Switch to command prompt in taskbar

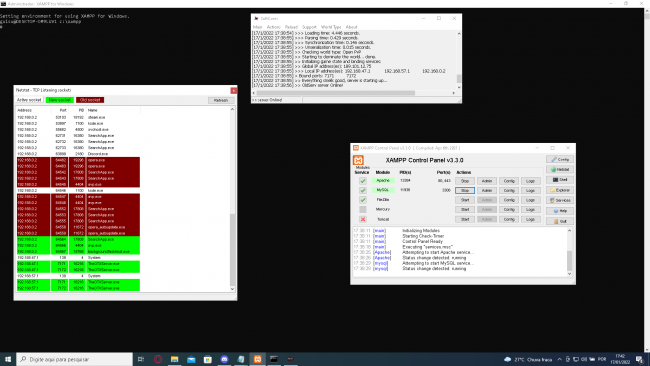pyautogui.click(x=274, y=359)
